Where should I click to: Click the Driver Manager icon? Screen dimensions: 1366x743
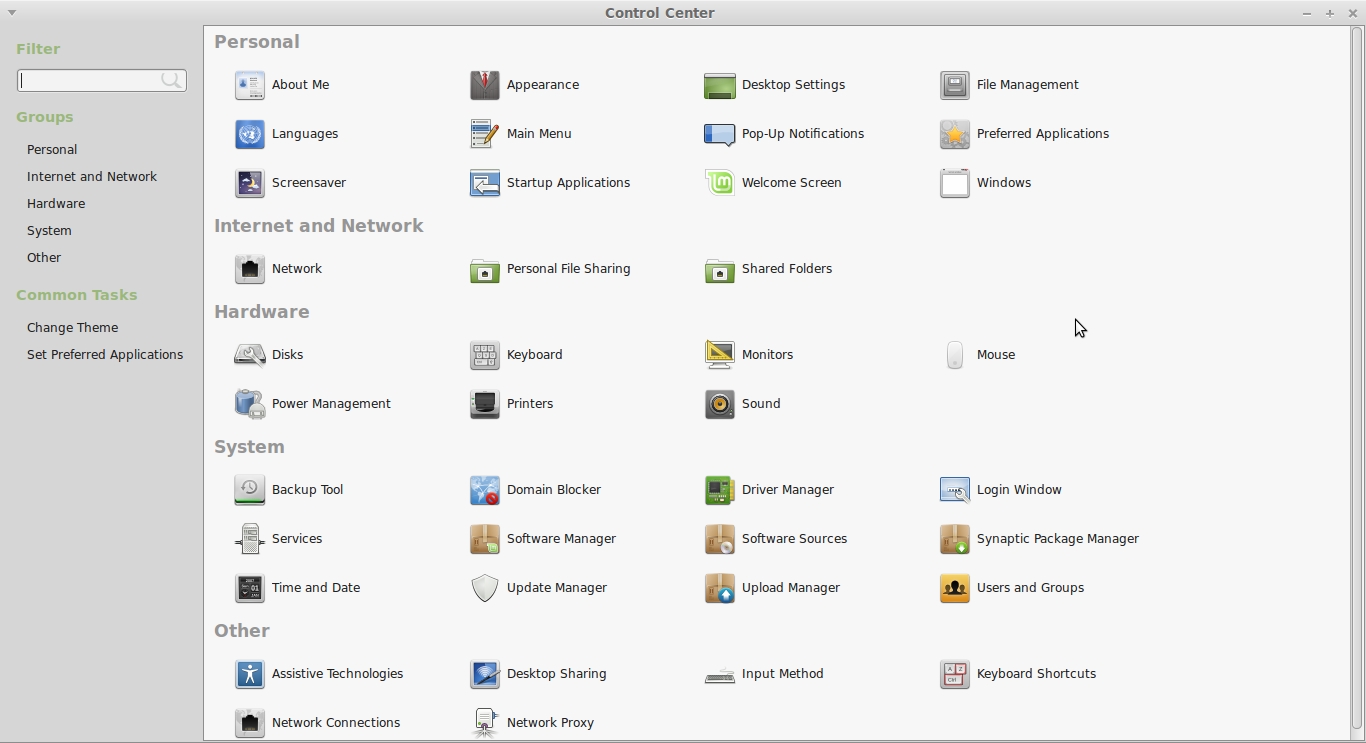(719, 490)
